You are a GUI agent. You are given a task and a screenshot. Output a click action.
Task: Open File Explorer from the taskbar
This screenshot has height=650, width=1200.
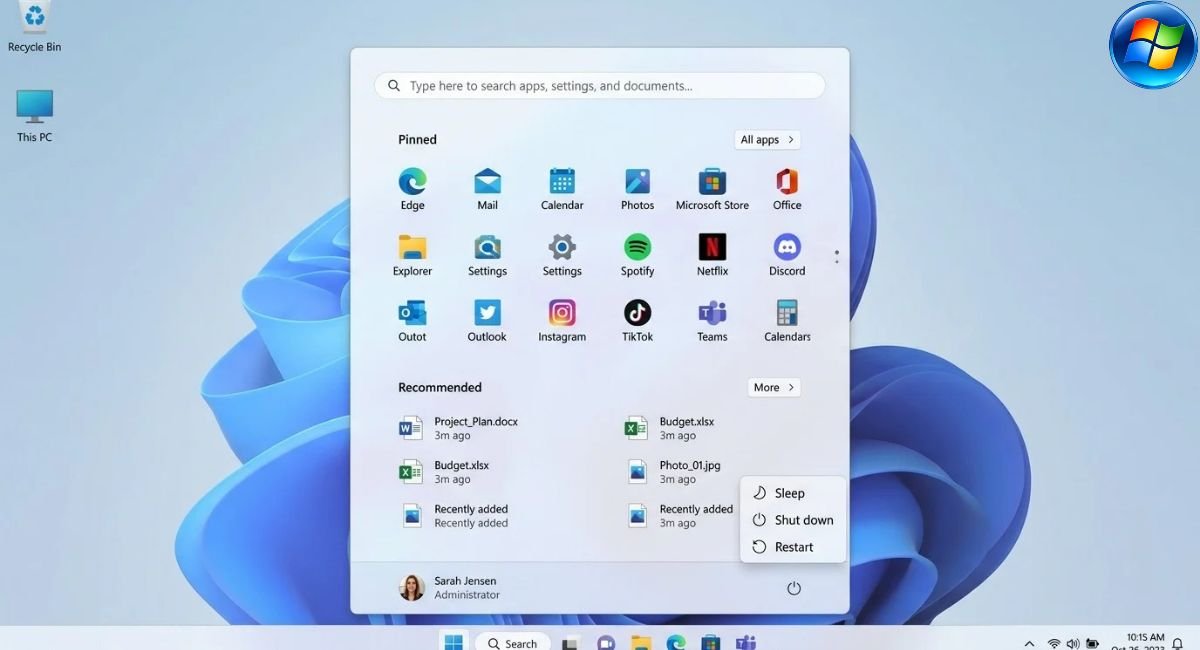[641, 643]
